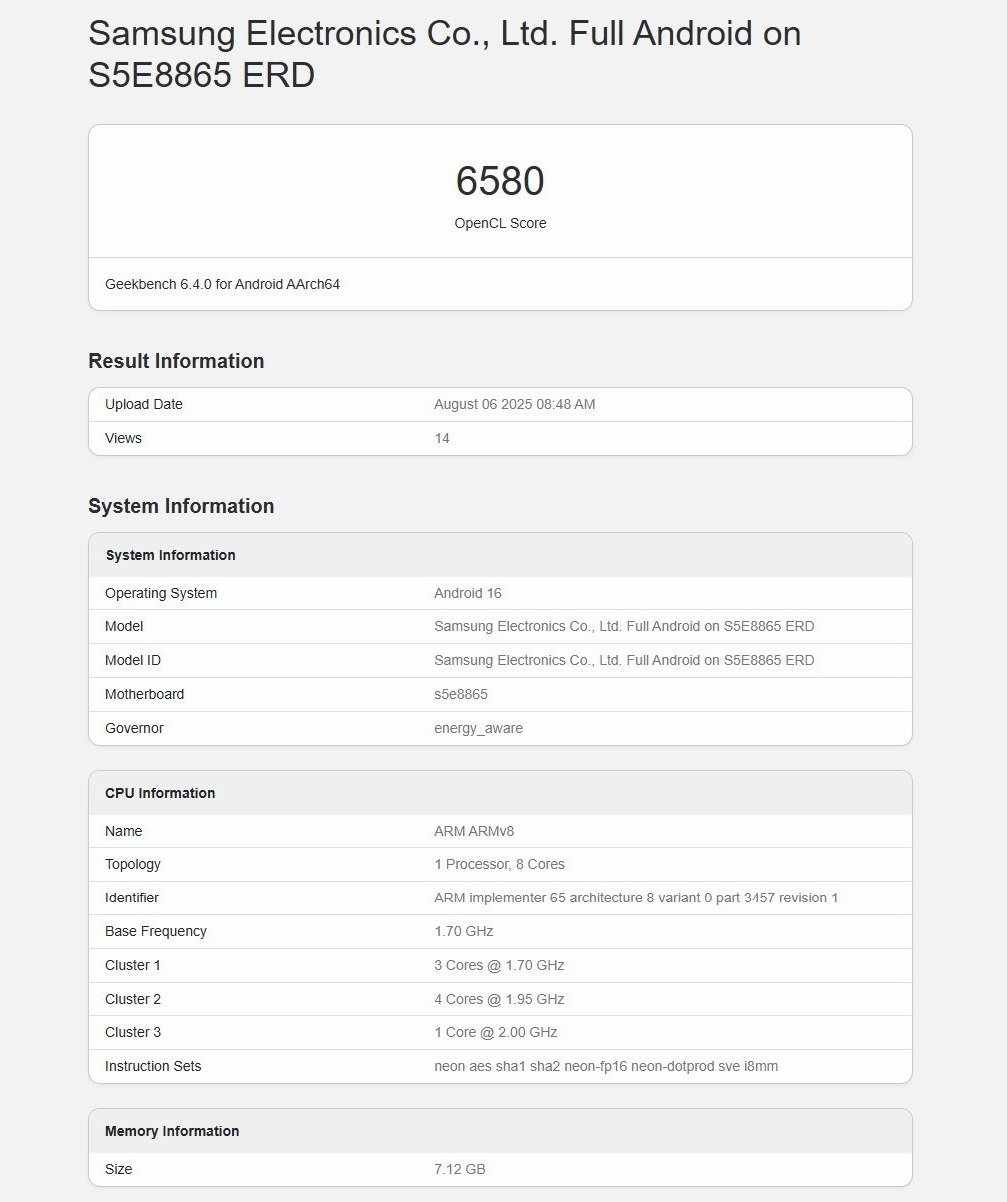Click the memory Size label
The width and height of the screenshot is (1007, 1202).
click(119, 1169)
